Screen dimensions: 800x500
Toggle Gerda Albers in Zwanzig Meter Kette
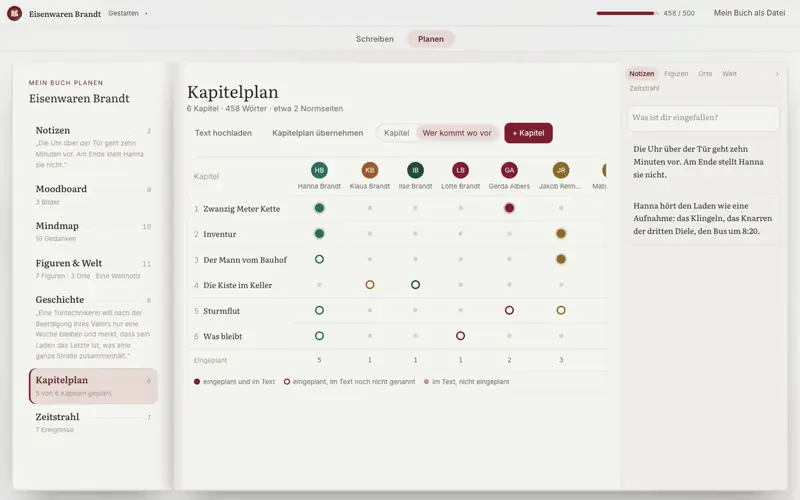[x=509, y=208]
